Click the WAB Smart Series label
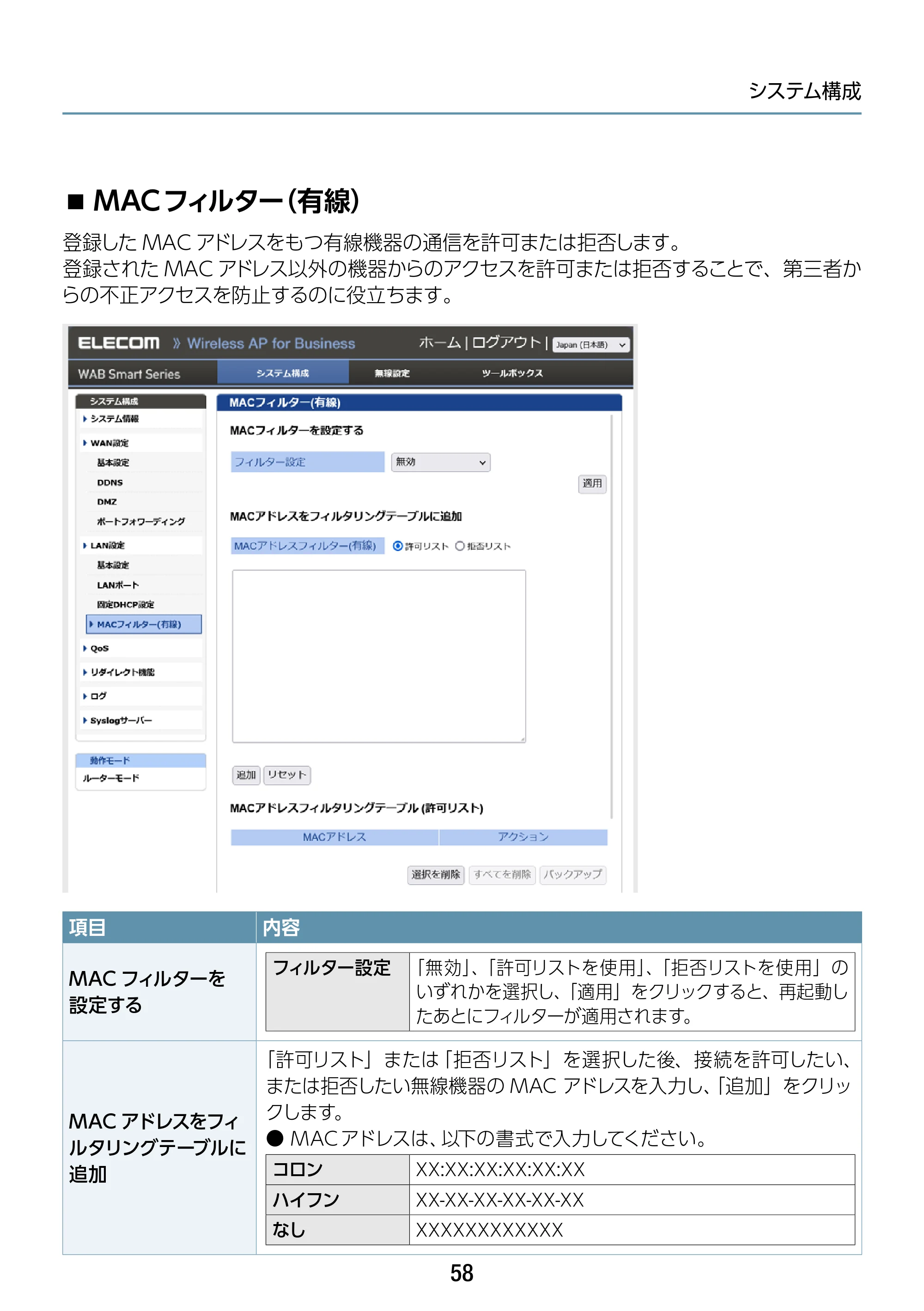Viewport: 924px width, 1311px height. point(129,374)
